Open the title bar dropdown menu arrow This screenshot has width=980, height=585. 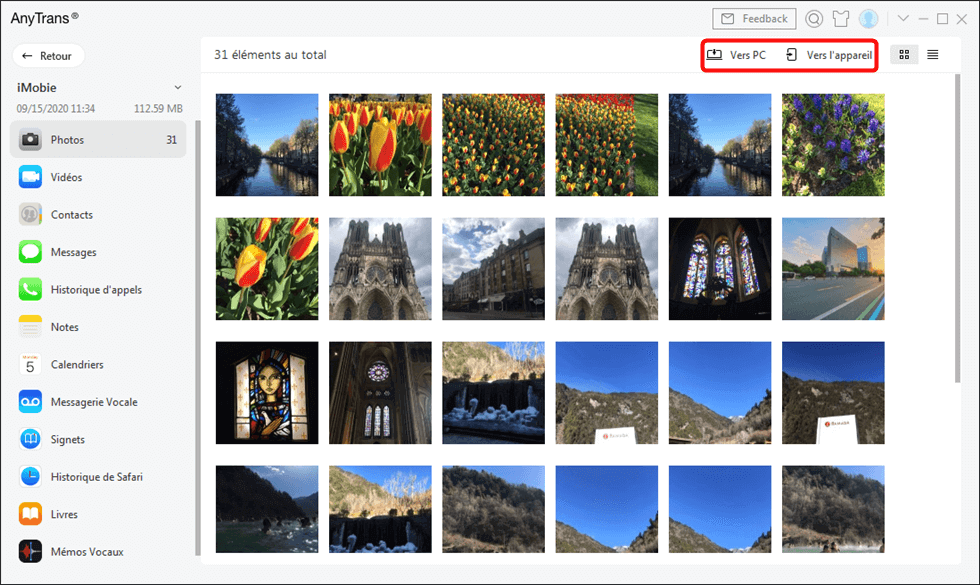tap(903, 18)
